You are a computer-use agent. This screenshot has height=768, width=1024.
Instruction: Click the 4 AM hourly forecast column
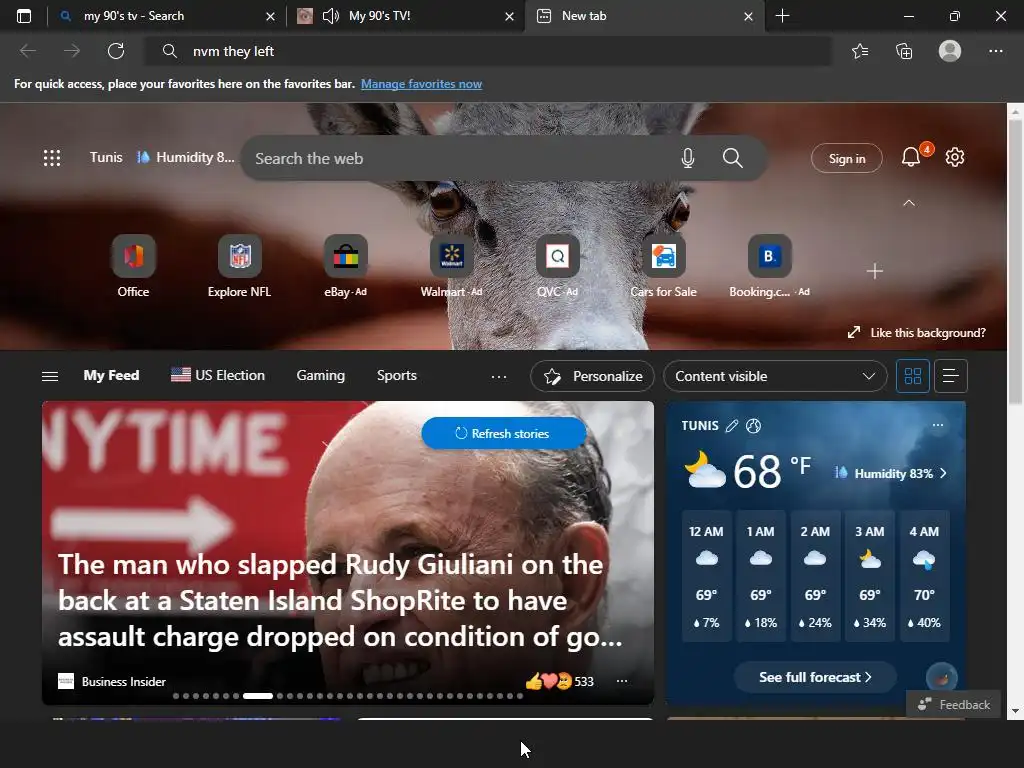click(x=923, y=576)
